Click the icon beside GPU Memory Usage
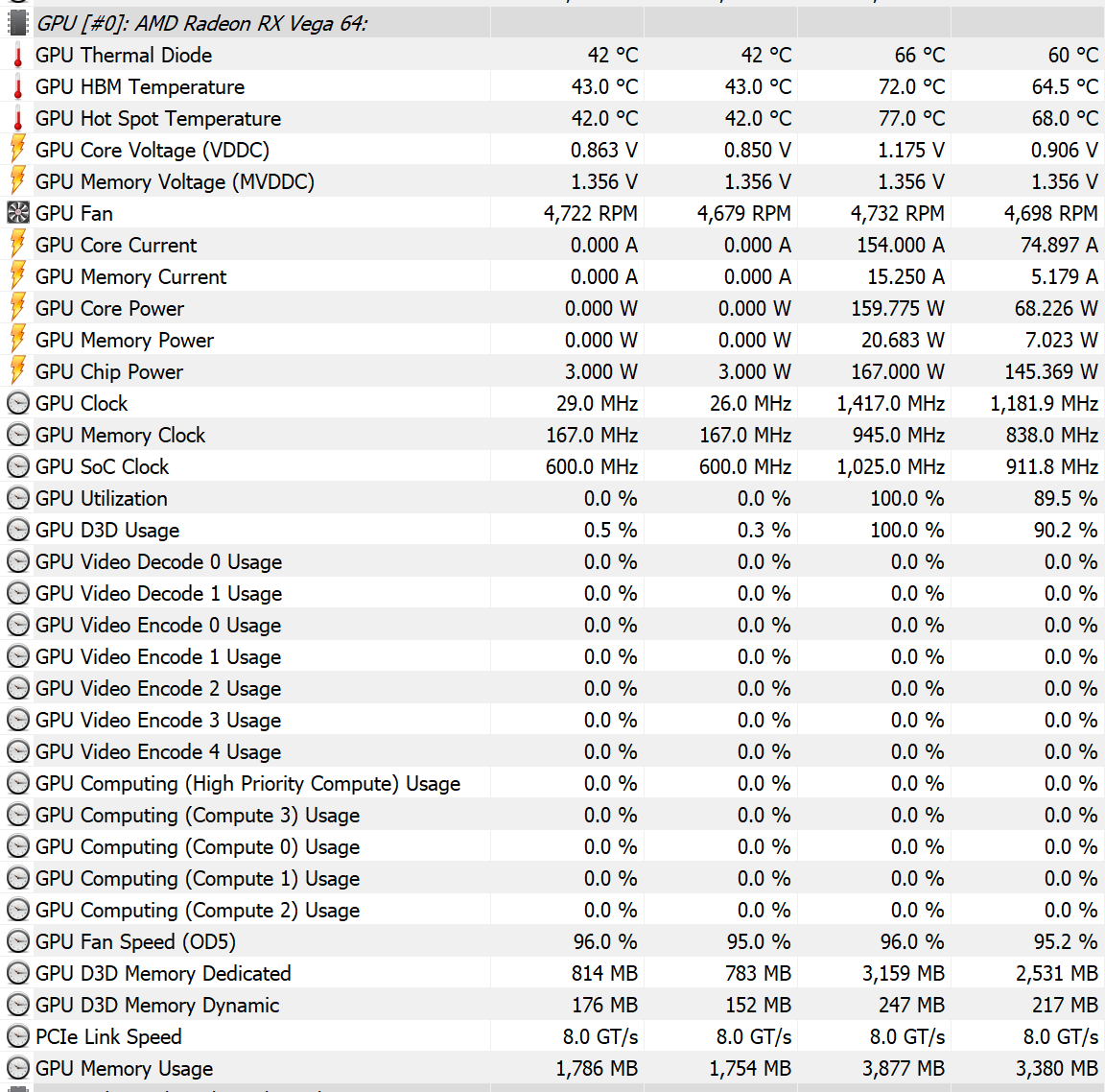 tap(17, 1068)
